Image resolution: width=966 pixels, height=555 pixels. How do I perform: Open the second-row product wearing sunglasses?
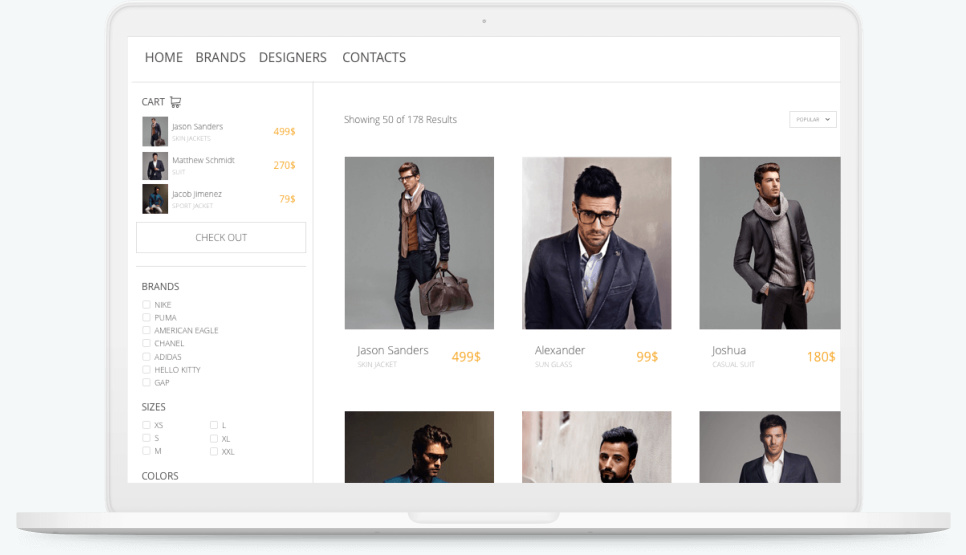point(420,447)
